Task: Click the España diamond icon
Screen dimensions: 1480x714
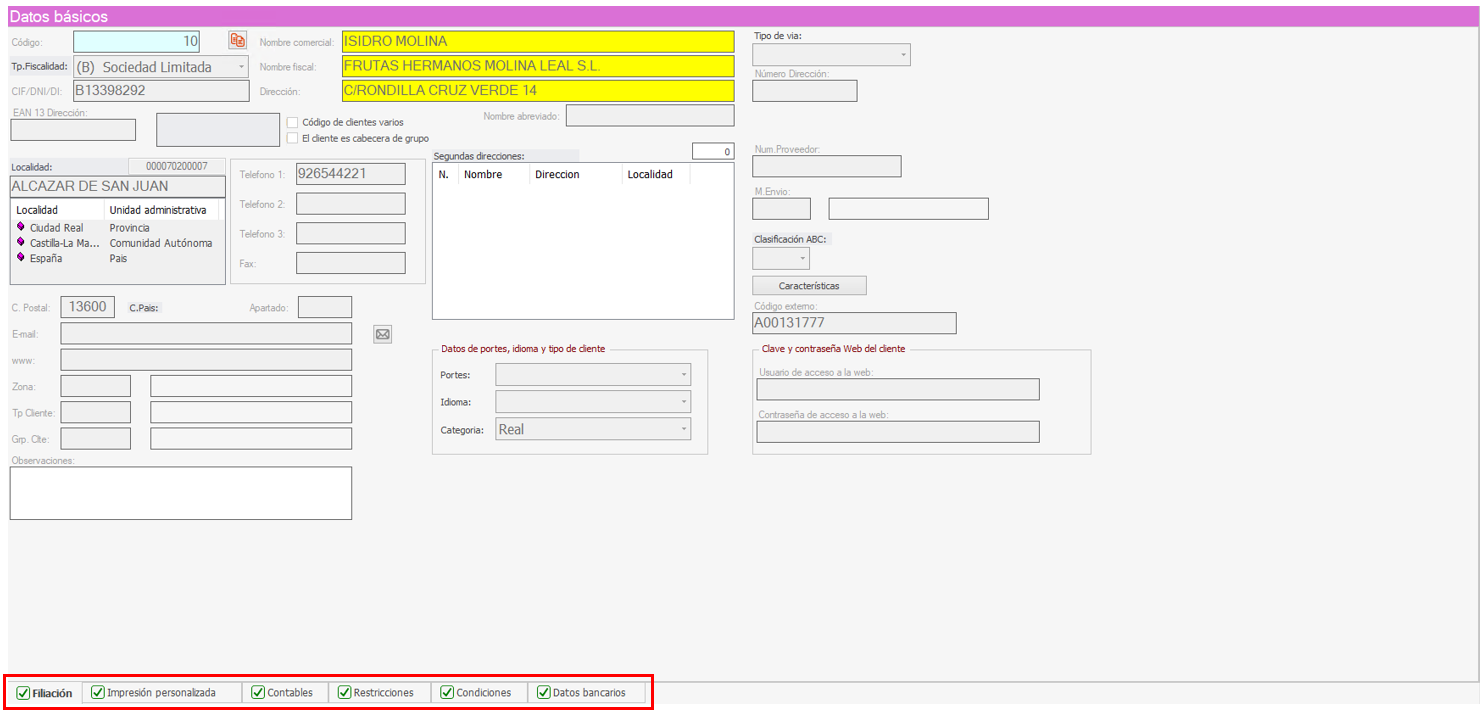Action: click(x=21, y=258)
